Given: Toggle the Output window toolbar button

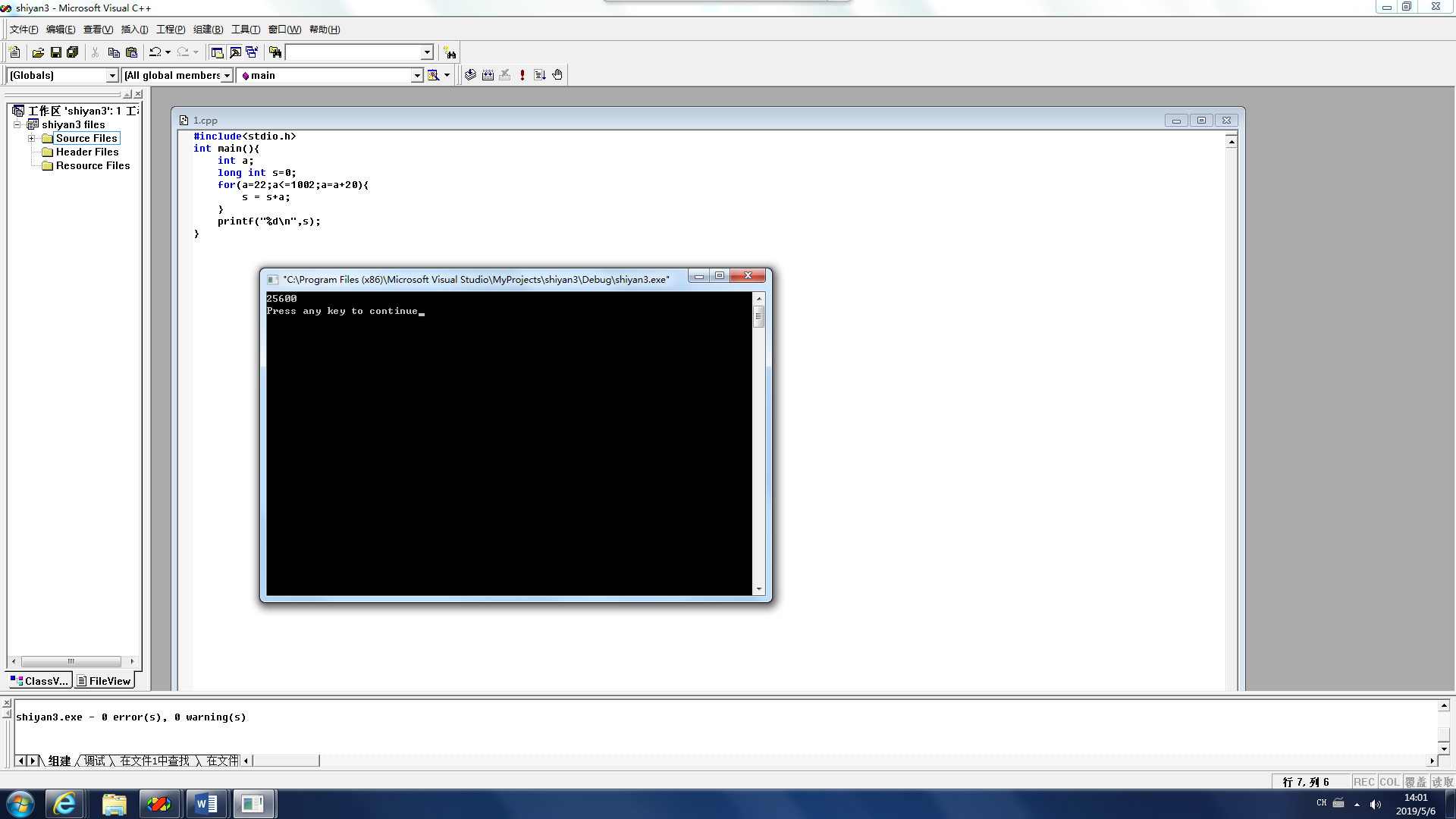Looking at the screenshot, I should coord(235,52).
